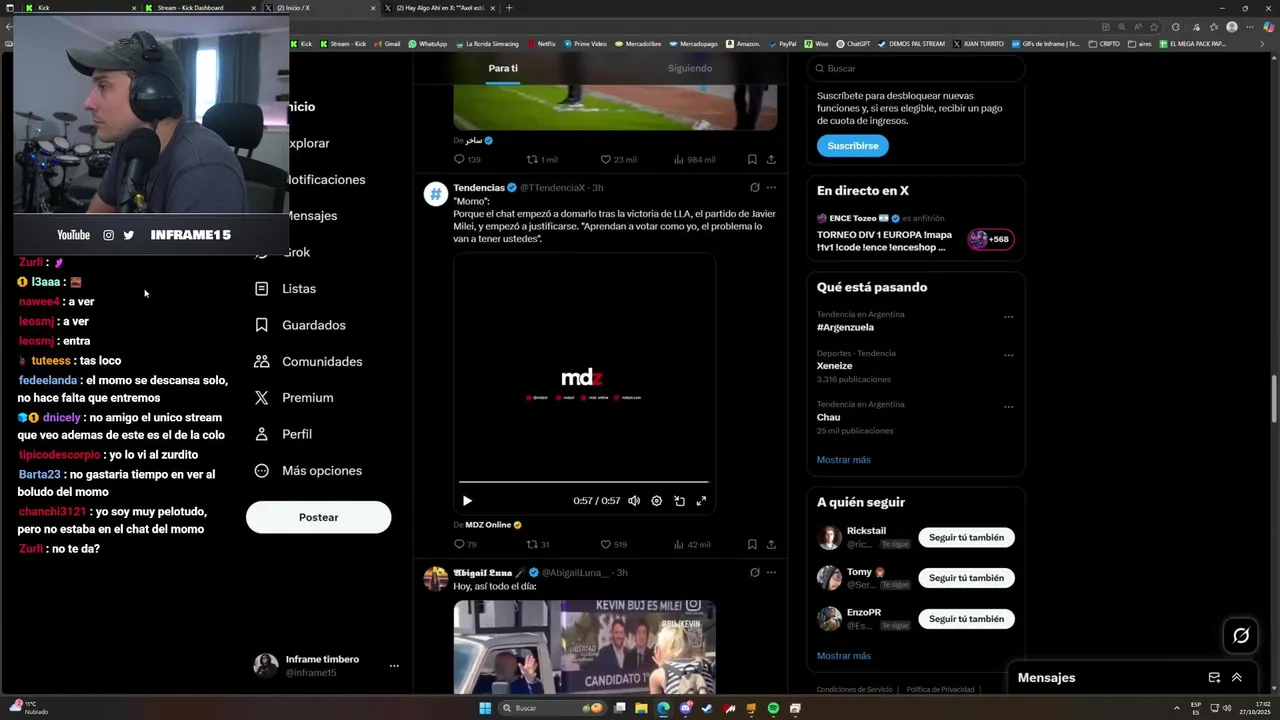Screen dimensions: 1280x720
Task: Open video settings gear on MDZ video
Action: 656,501
